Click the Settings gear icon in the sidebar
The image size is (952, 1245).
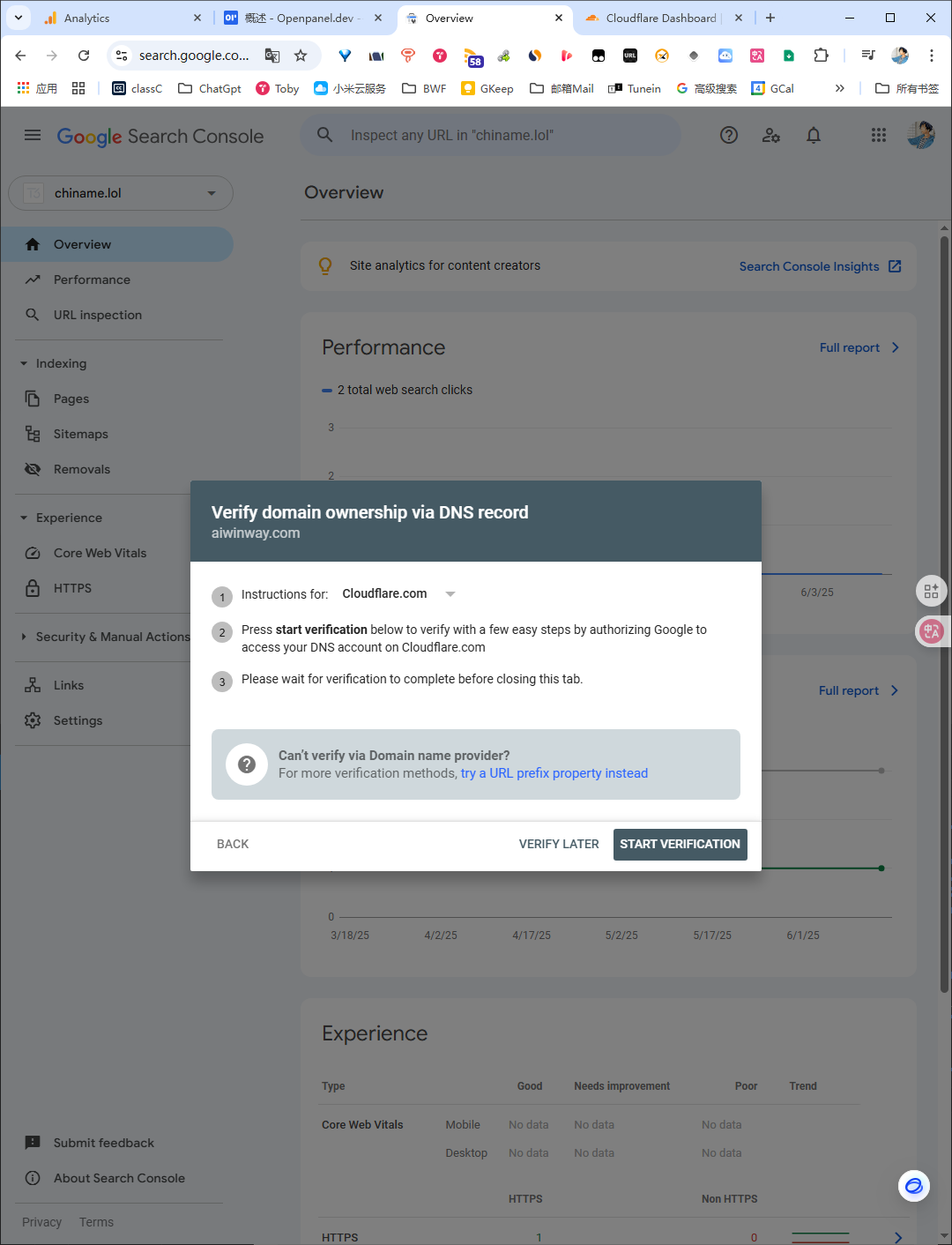[33, 720]
